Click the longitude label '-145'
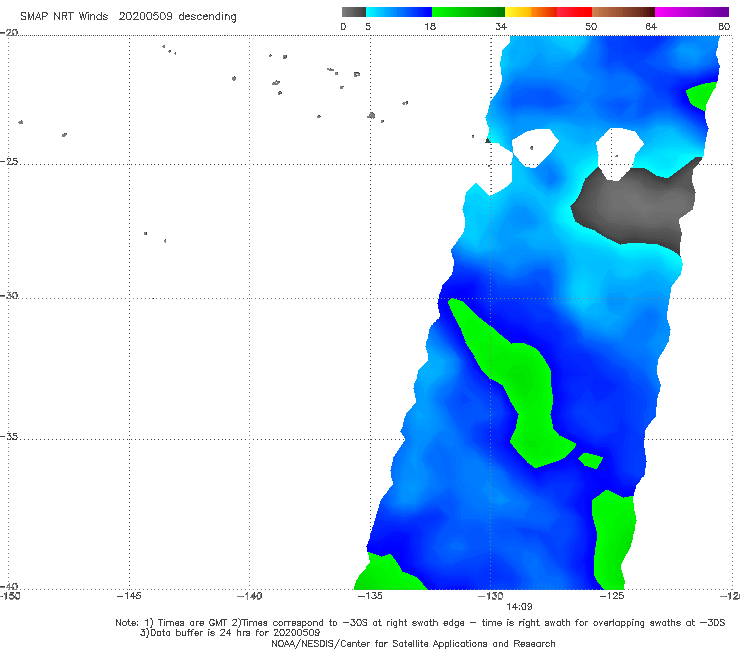The image size is (740, 650). pos(129,596)
